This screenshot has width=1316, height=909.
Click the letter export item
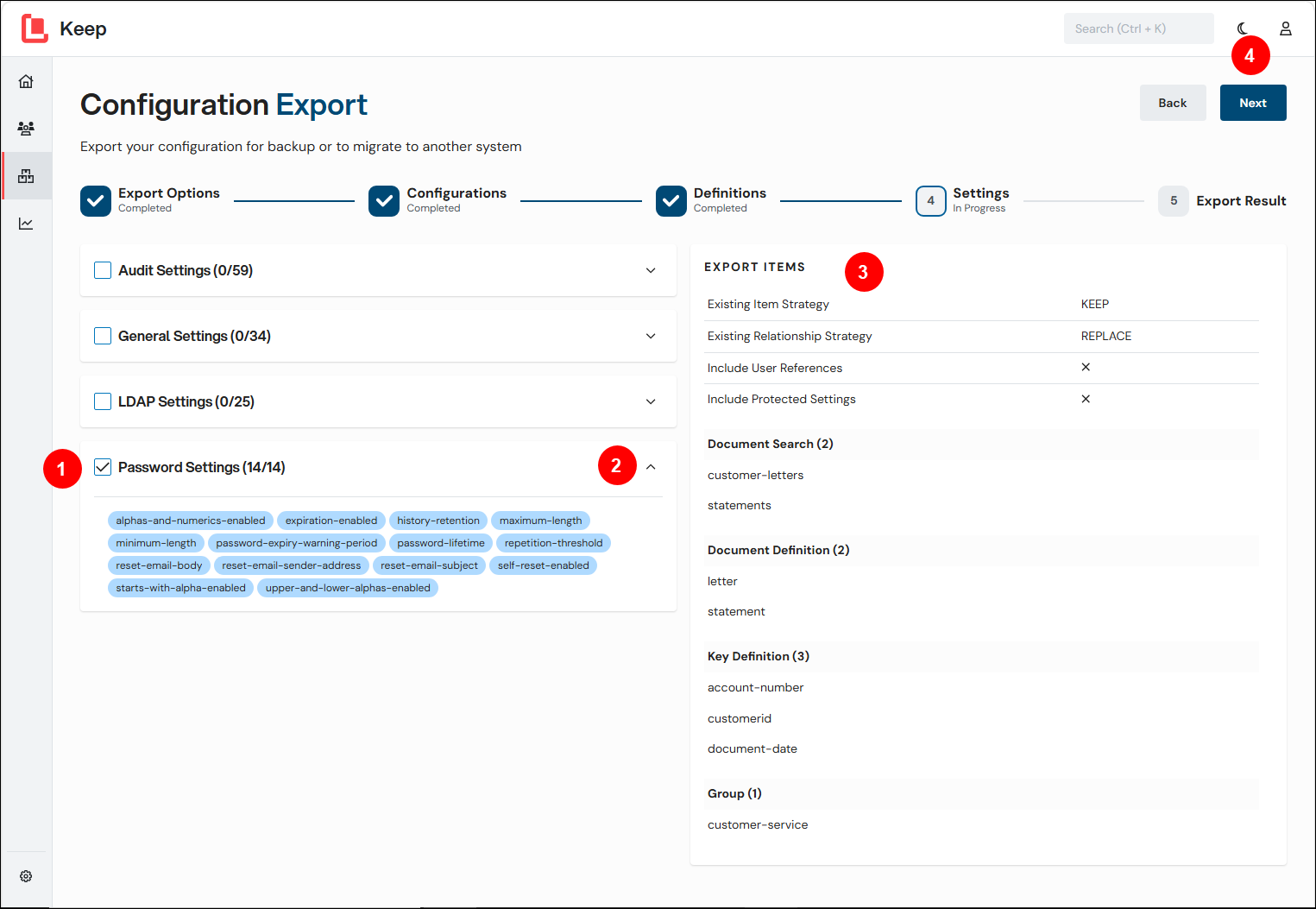click(x=722, y=581)
